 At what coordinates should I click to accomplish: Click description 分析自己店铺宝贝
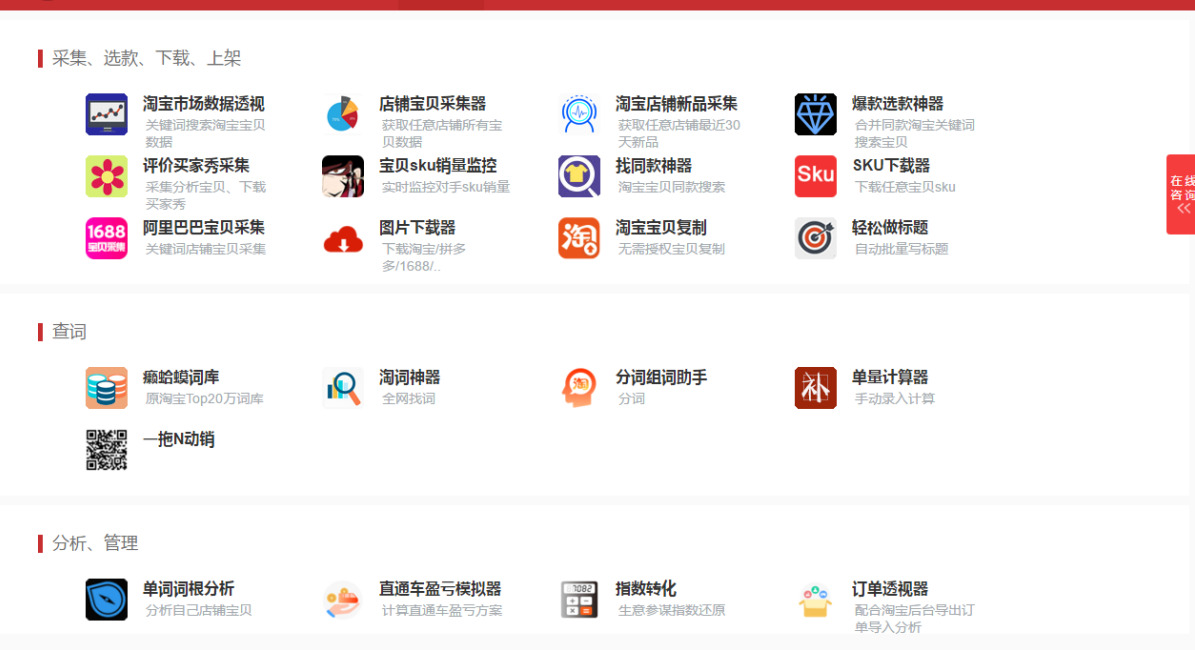click(198, 610)
